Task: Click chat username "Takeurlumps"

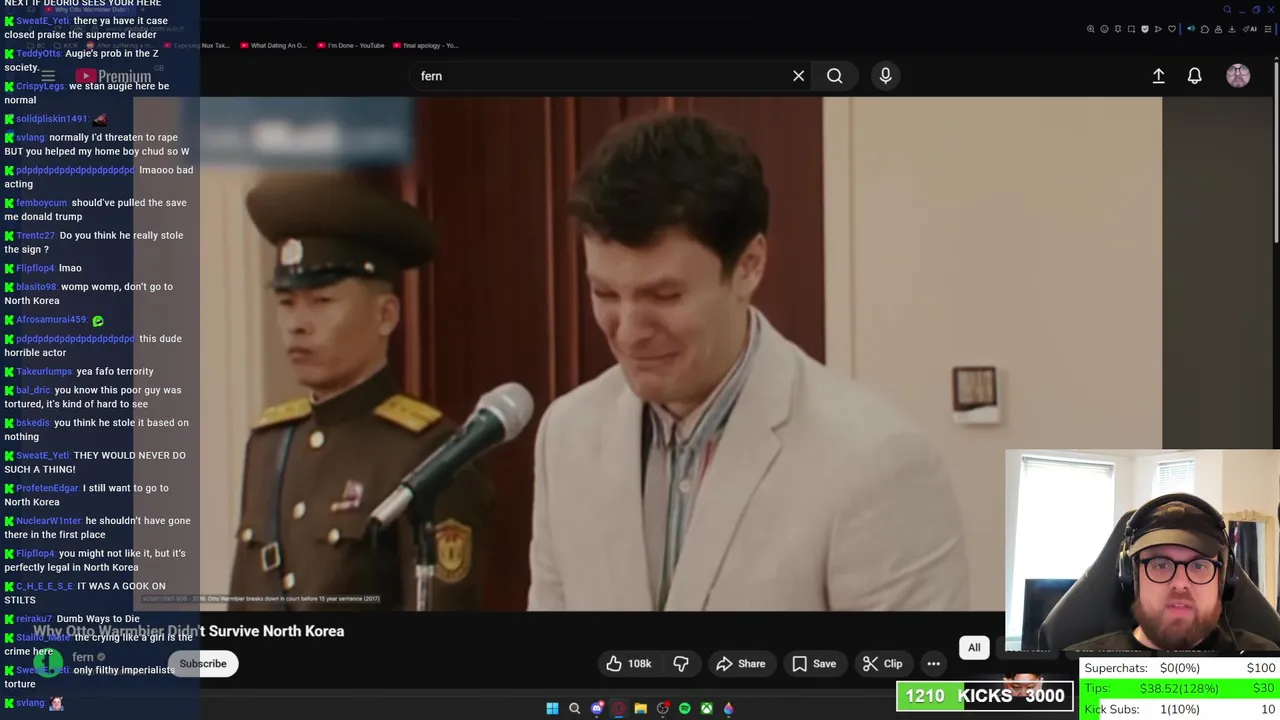Action: (x=44, y=371)
